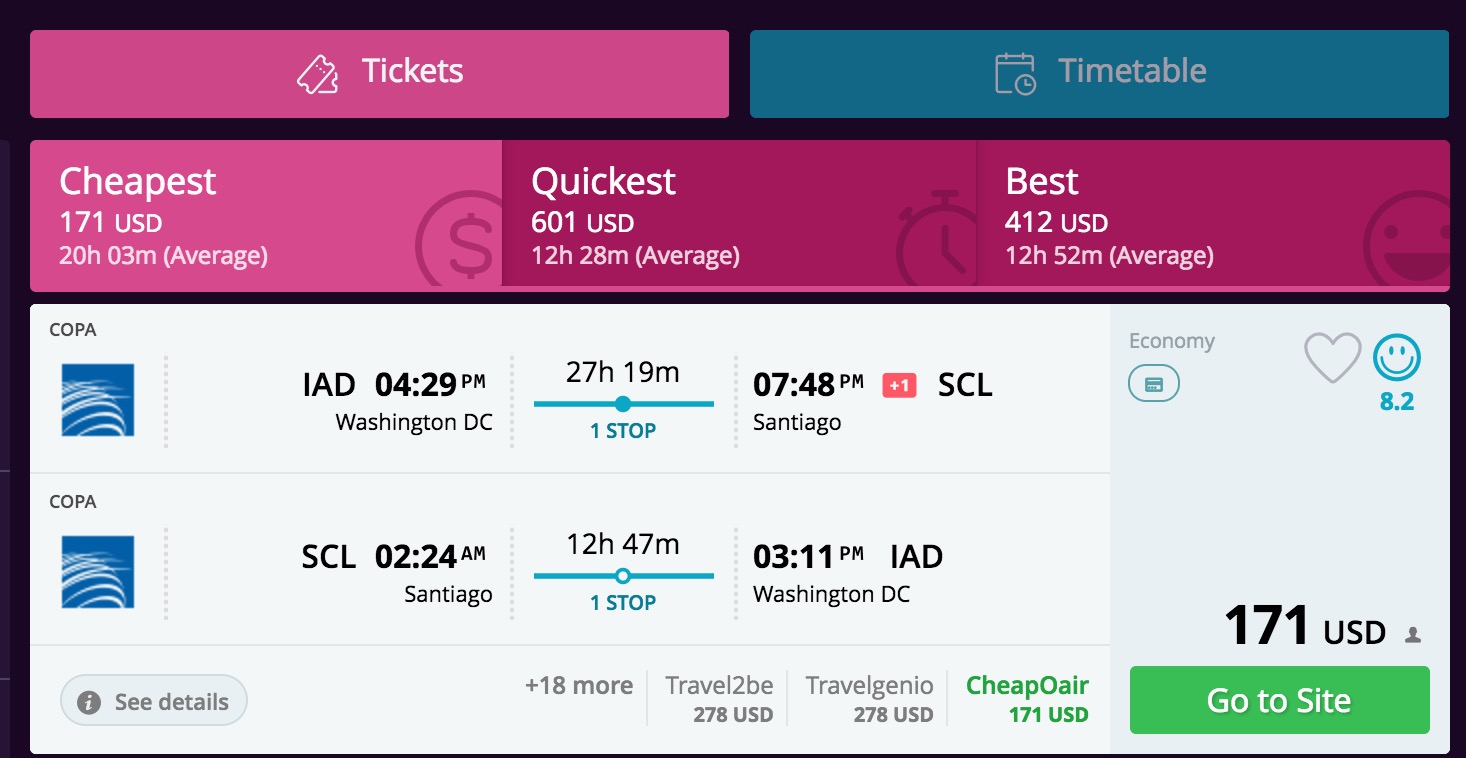Open the Tickets tab
The height and width of the screenshot is (758, 1466).
[379, 74]
